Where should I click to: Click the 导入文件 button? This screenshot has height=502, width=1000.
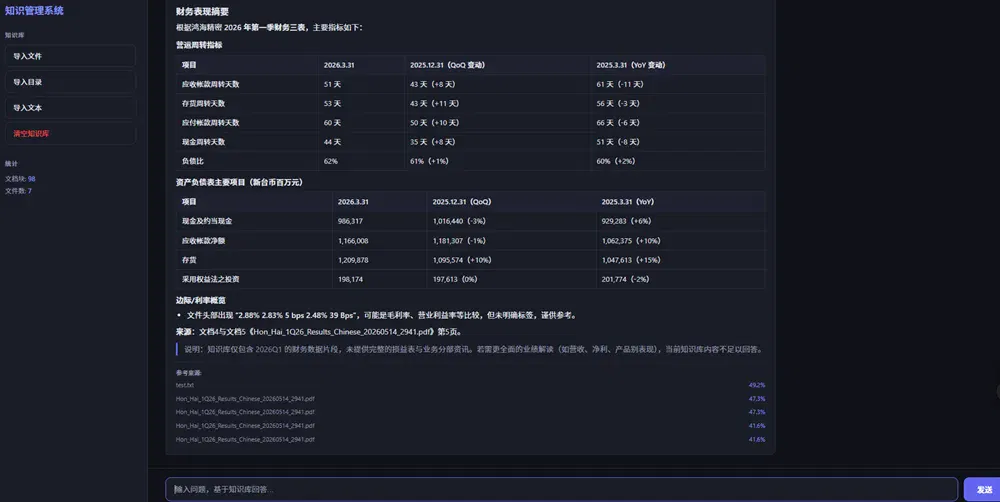pos(70,56)
